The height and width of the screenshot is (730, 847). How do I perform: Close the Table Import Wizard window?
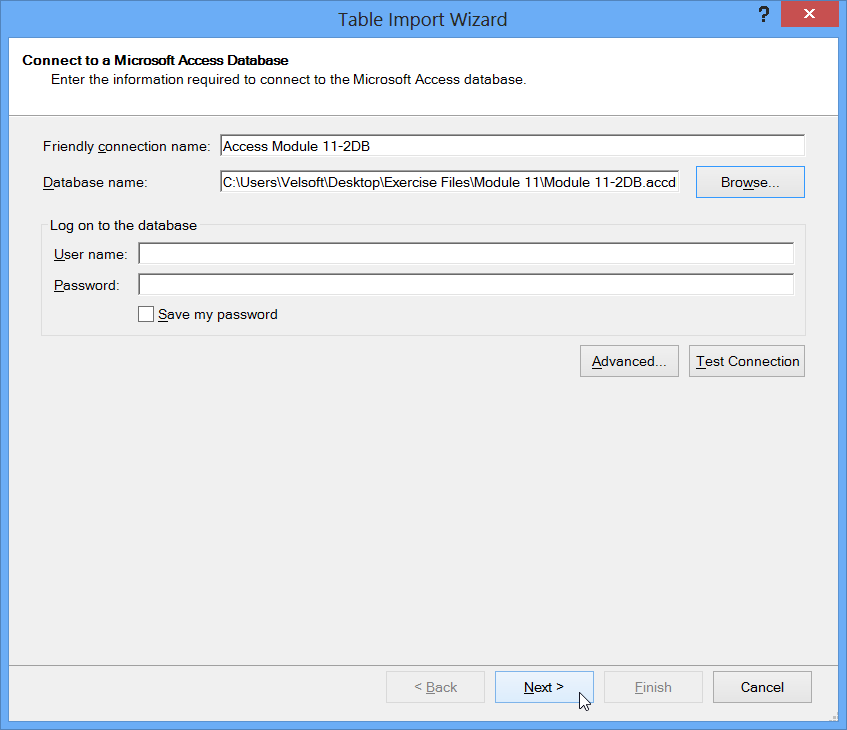click(809, 14)
